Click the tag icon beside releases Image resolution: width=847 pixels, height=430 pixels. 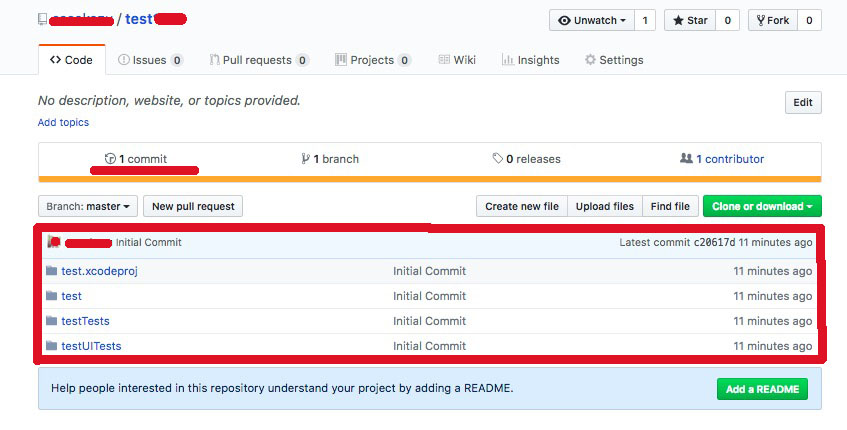pos(498,158)
